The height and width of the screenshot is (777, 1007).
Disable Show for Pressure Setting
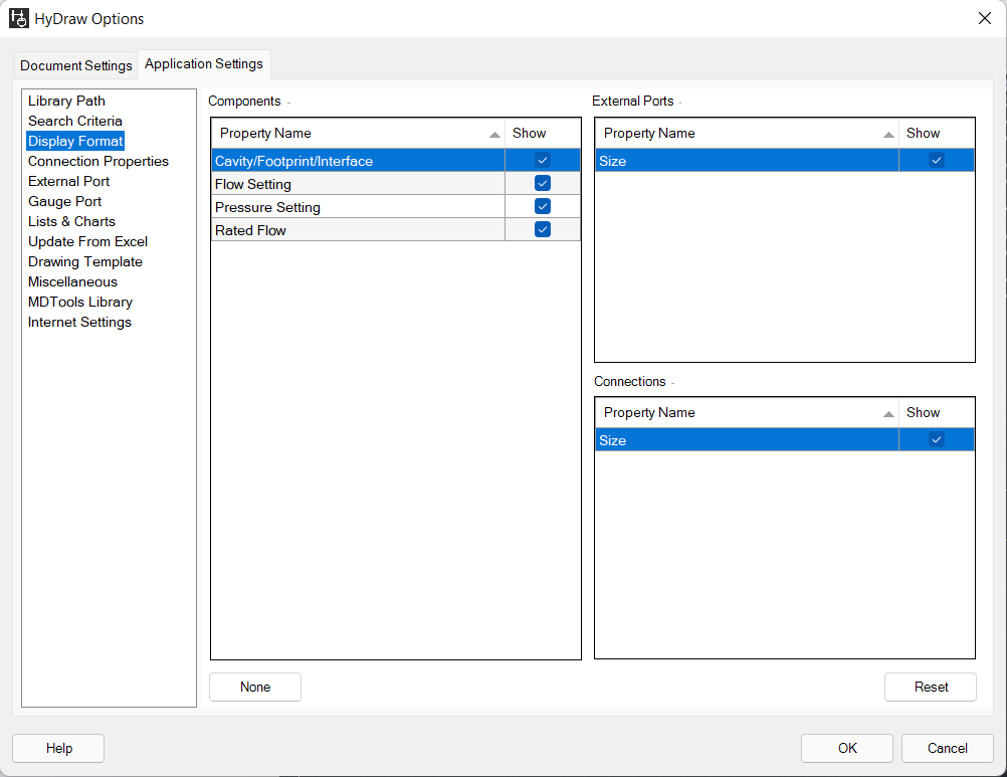pyautogui.click(x=541, y=206)
